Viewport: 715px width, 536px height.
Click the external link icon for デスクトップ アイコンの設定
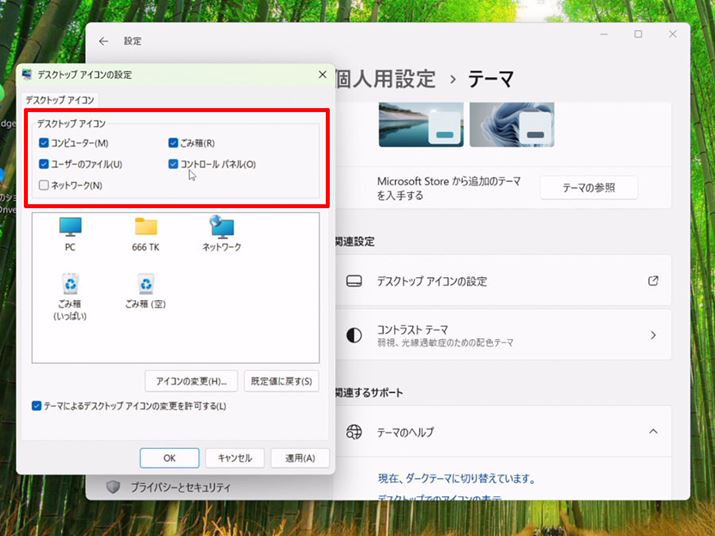[653, 281]
